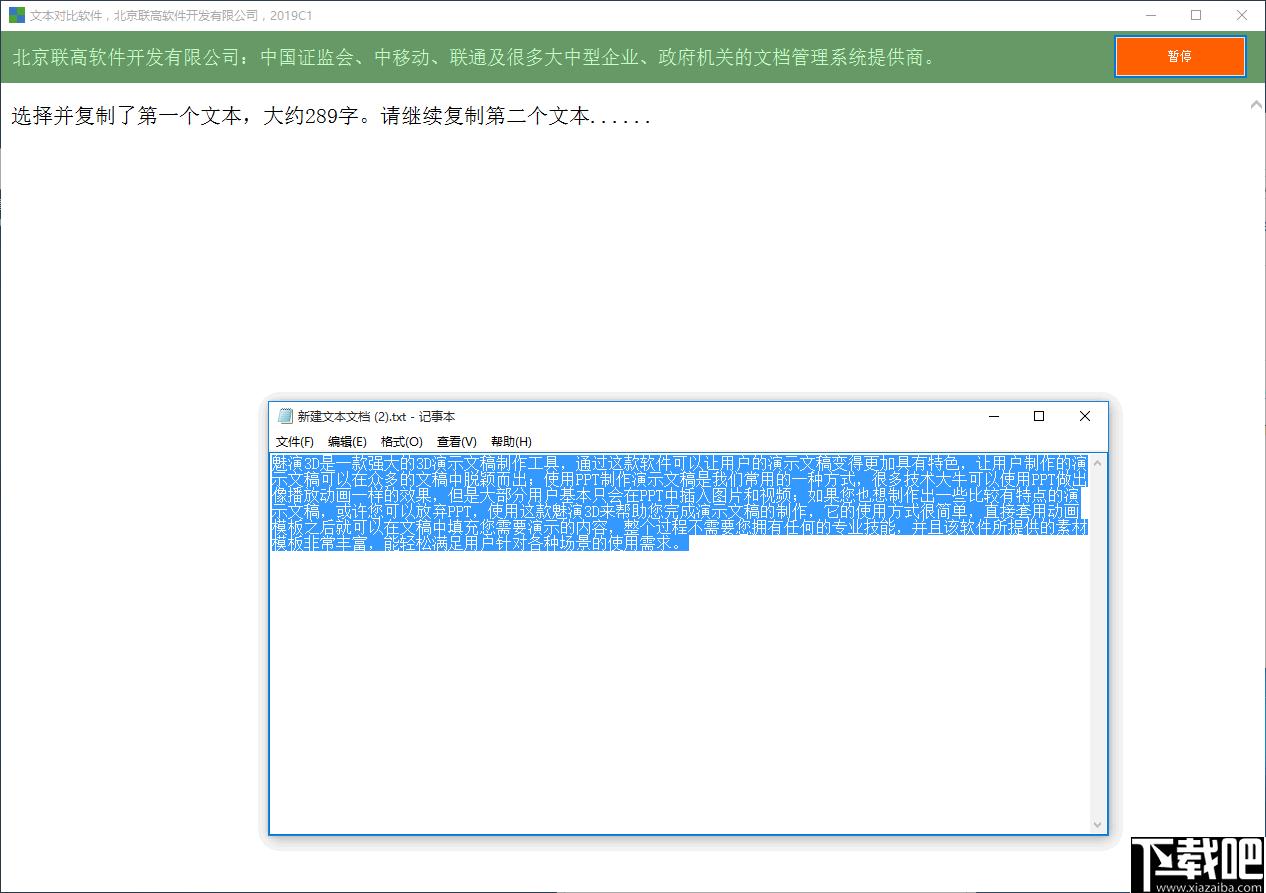The image size is (1266, 893).
Task: Maximize the Notepad window
Action: tap(1039, 416)
